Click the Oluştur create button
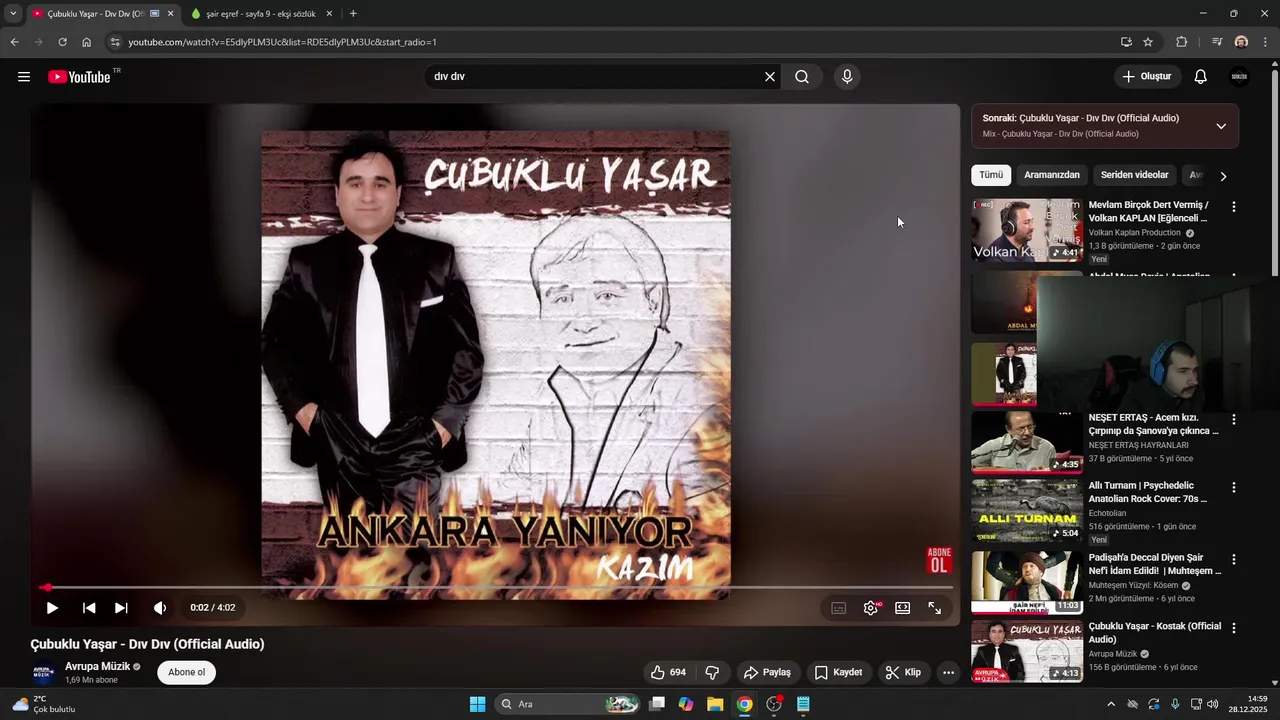 pyautogui.click(x=1147, y=77)
